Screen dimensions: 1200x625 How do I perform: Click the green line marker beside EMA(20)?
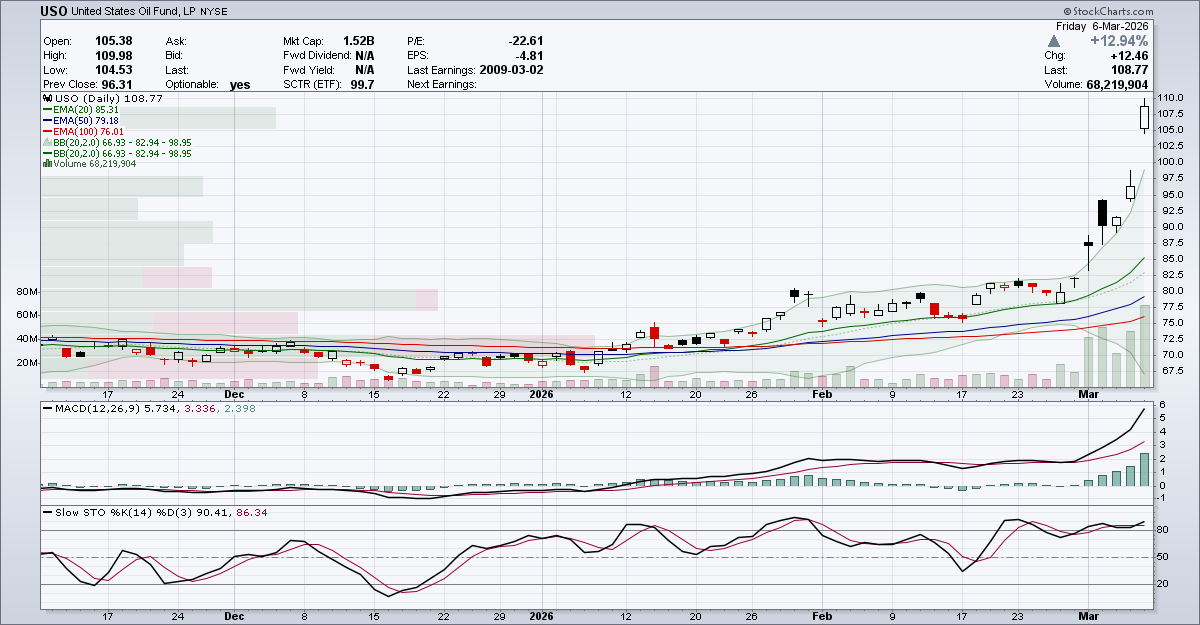coord(47,110)
